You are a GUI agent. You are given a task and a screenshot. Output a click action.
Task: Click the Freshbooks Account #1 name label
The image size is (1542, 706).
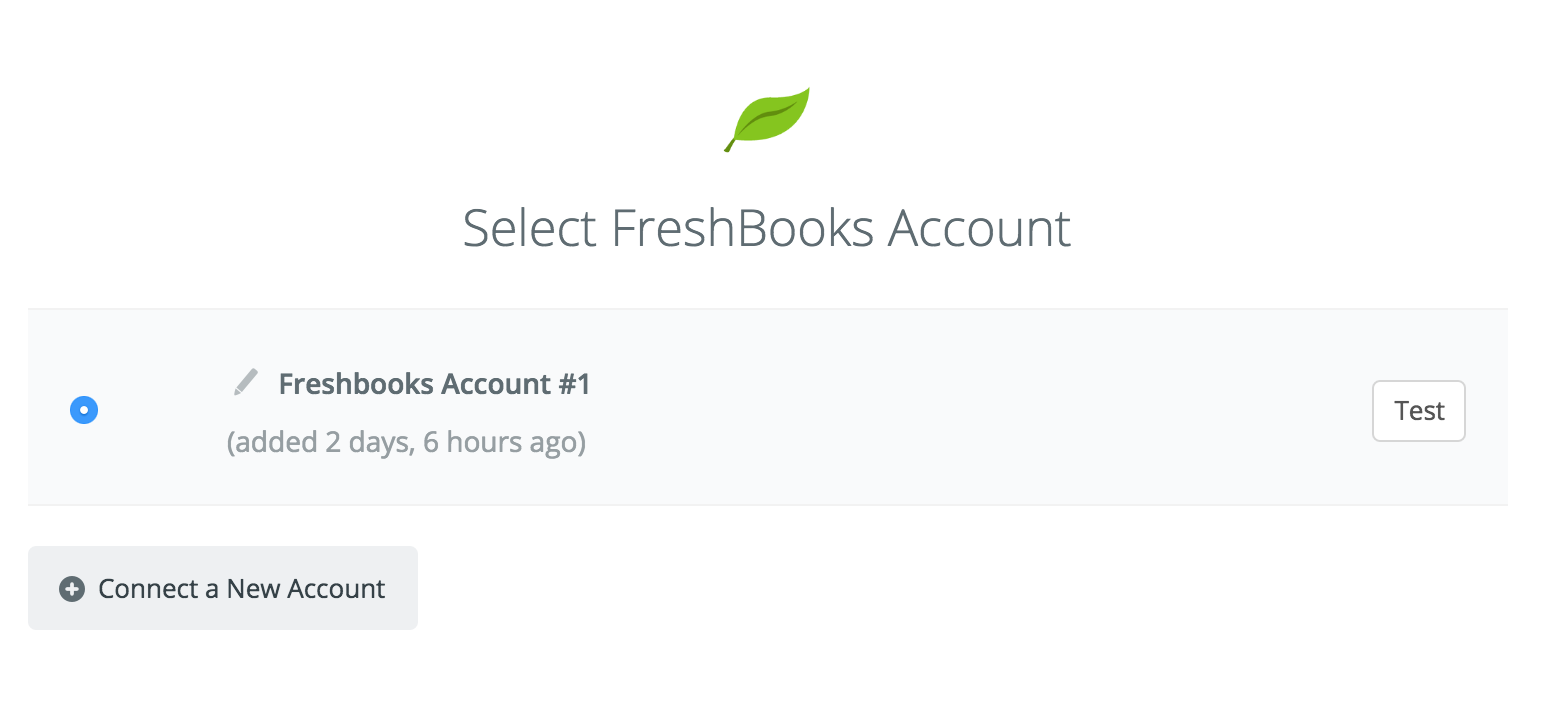(x=434, y=384)
